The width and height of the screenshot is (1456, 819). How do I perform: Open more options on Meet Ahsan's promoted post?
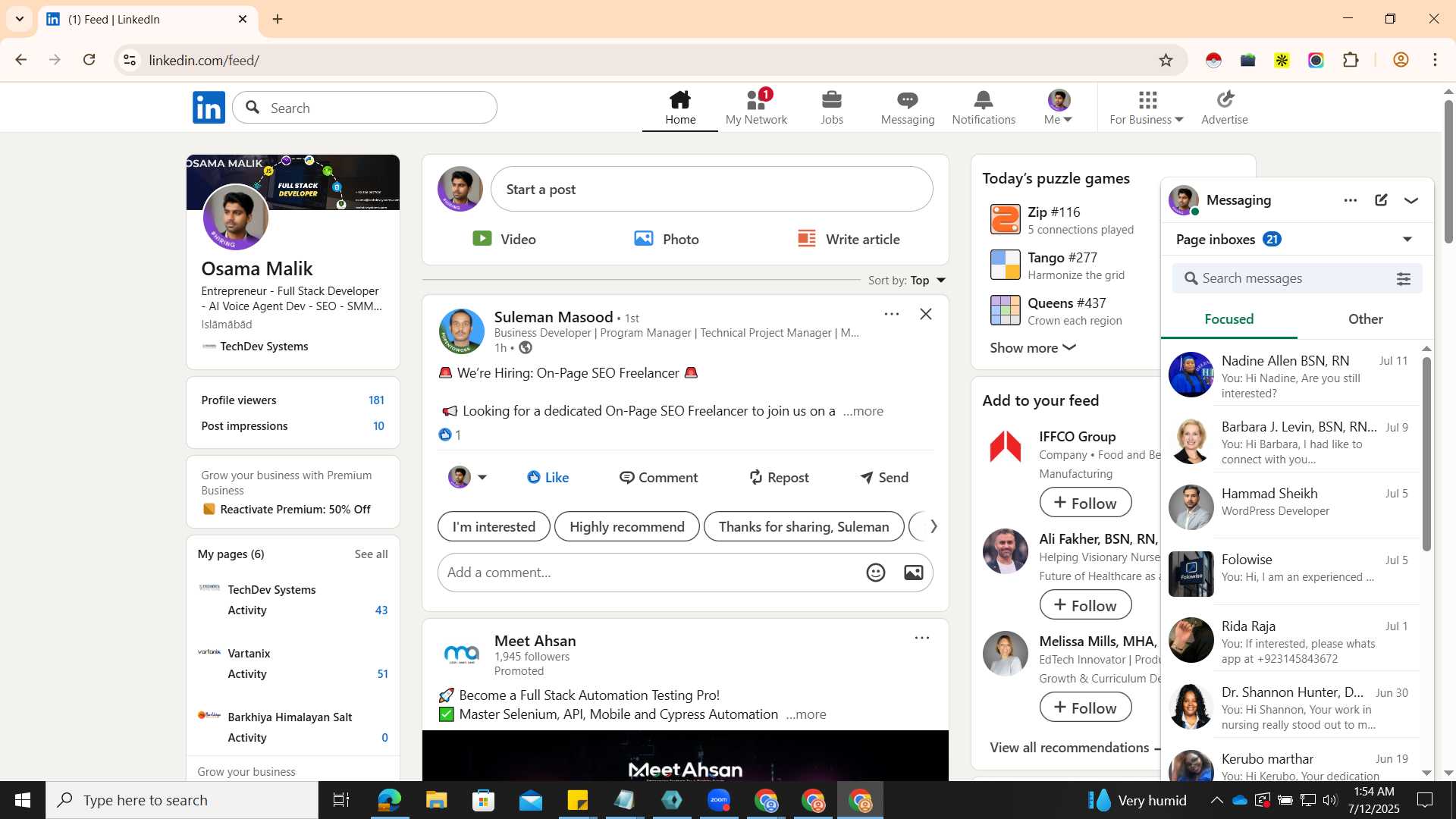click(922, 638)
